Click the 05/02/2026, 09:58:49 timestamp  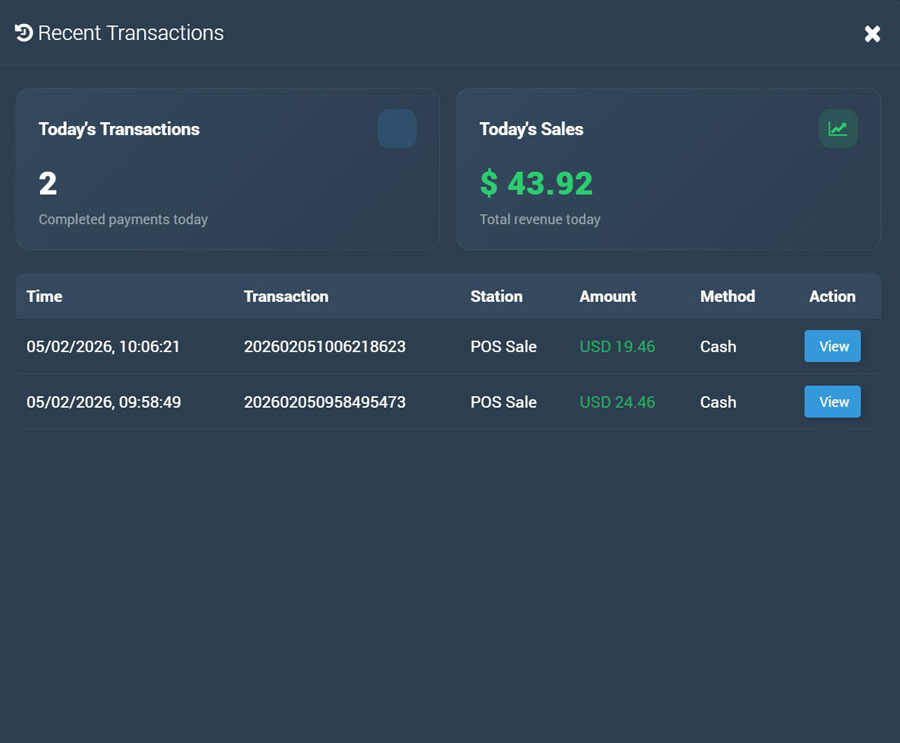[x=103, y=402]
